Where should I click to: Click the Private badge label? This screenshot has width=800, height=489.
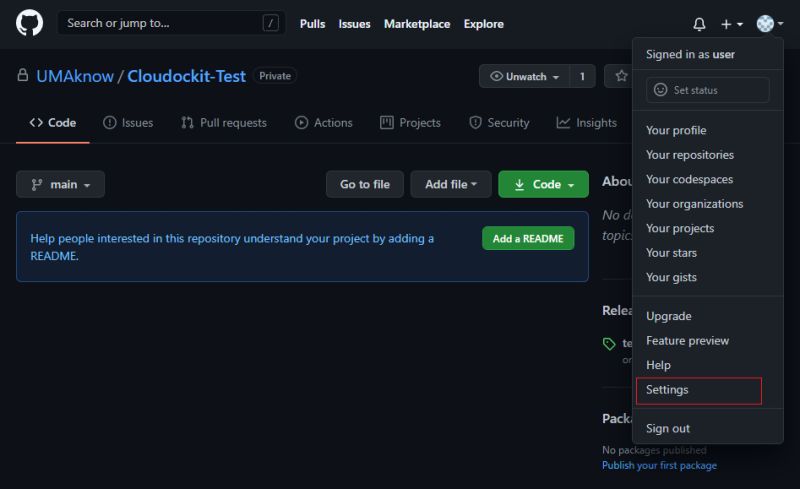click(x=275, y=76)
